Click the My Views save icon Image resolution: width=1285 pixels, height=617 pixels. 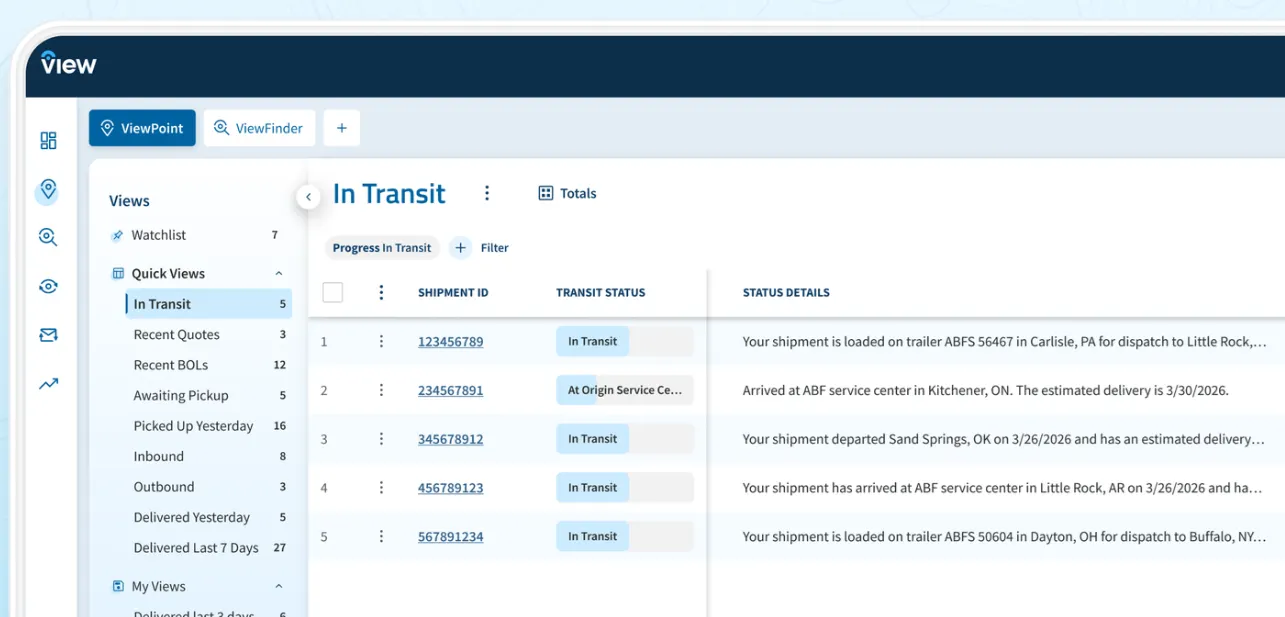point(118,587)
